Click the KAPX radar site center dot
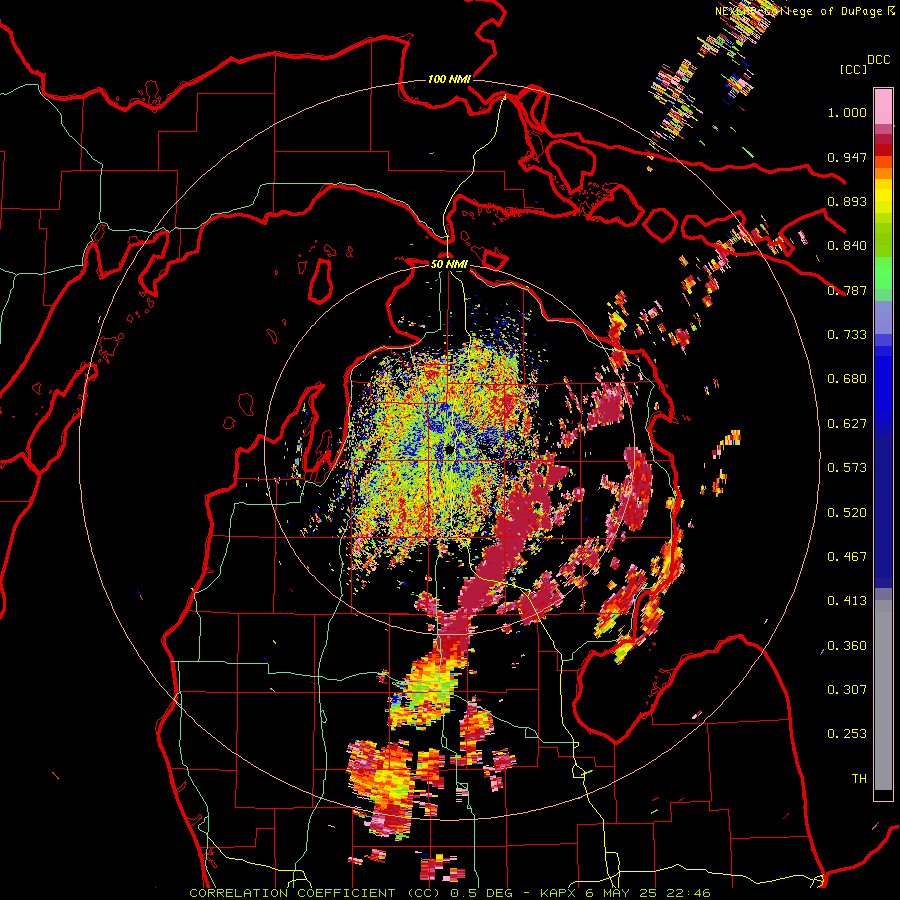The height and width of the screenshot is (900, 900). click(449, 449)
